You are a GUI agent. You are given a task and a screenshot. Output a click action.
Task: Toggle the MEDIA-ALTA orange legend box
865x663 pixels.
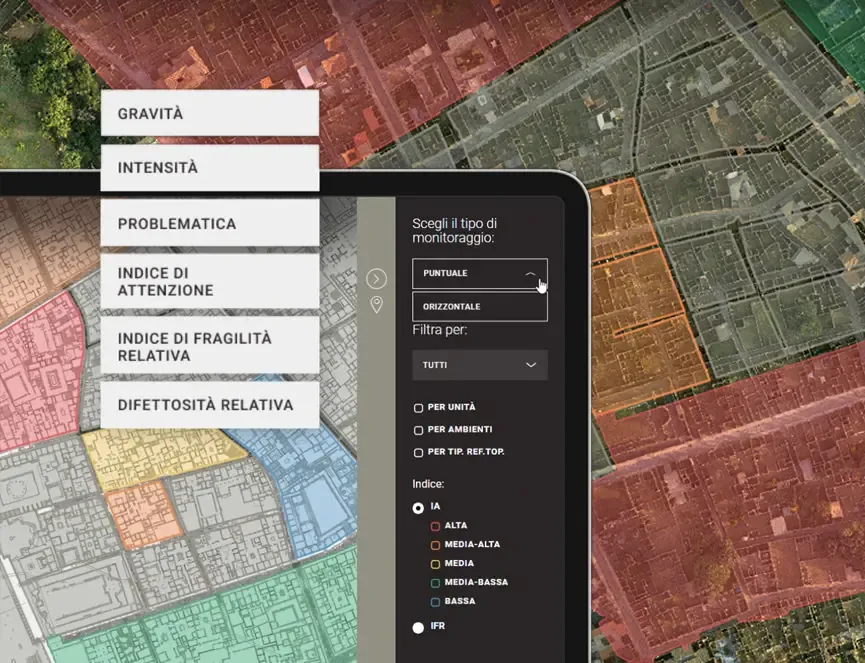(435, 545)
